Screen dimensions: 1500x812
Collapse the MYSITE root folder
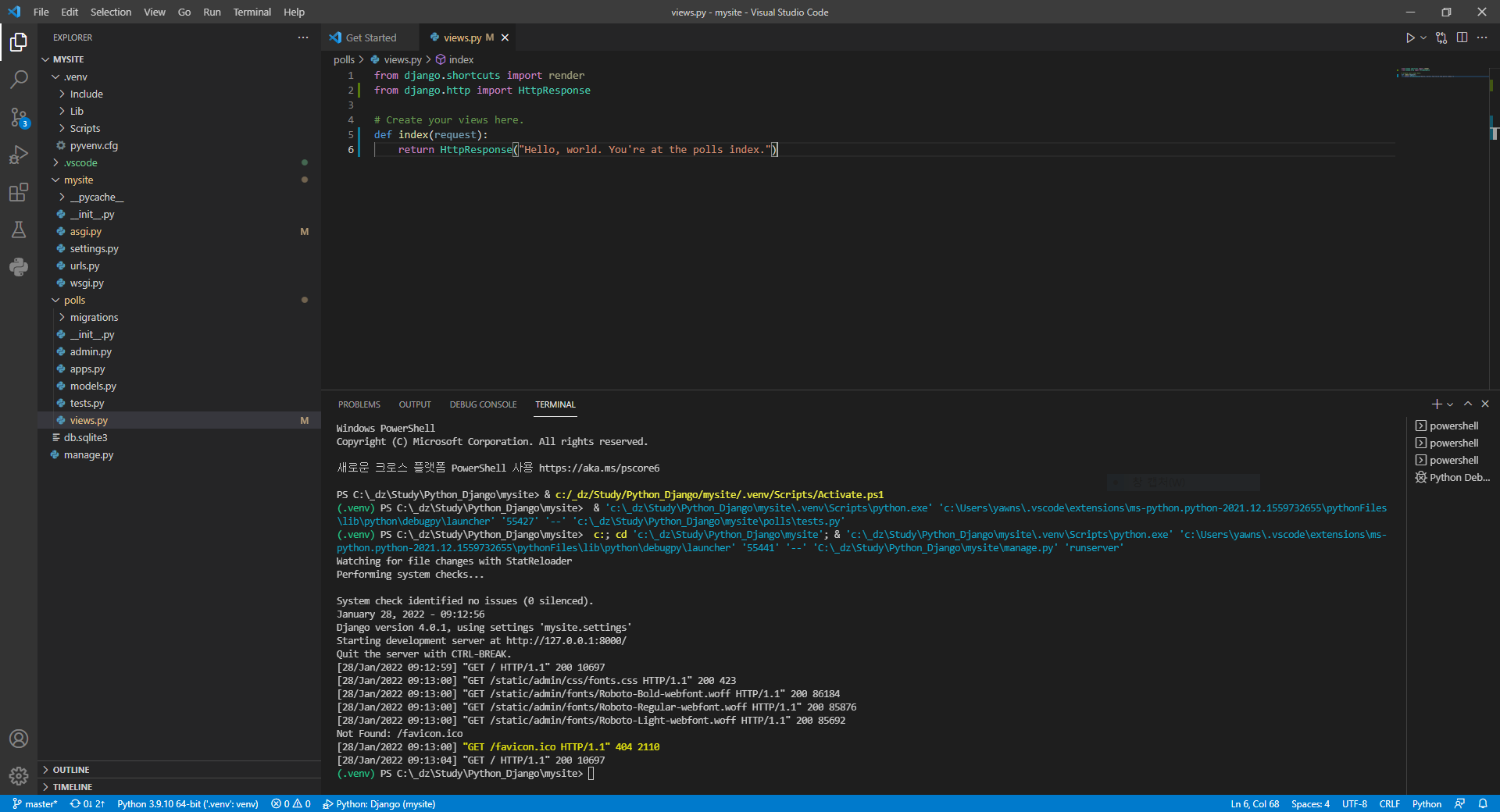180,59
